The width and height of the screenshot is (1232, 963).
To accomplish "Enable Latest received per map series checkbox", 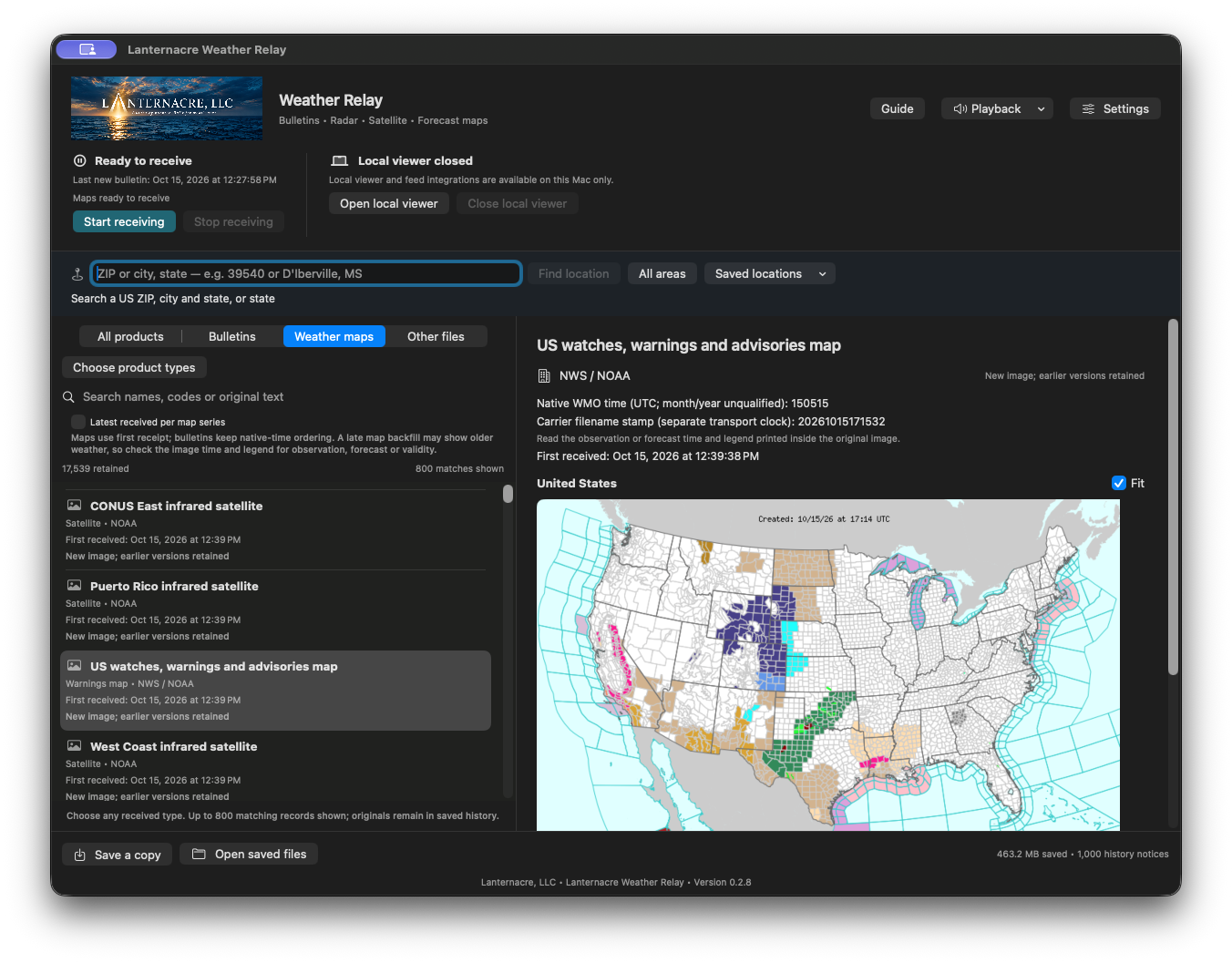I will [x=78, y=422].
